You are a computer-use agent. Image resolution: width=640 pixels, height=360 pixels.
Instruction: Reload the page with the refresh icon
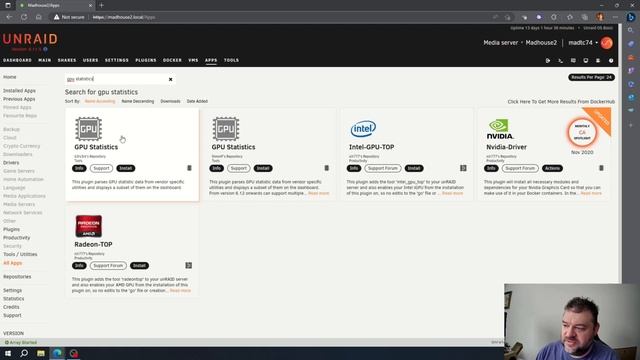tap(24, 17)
